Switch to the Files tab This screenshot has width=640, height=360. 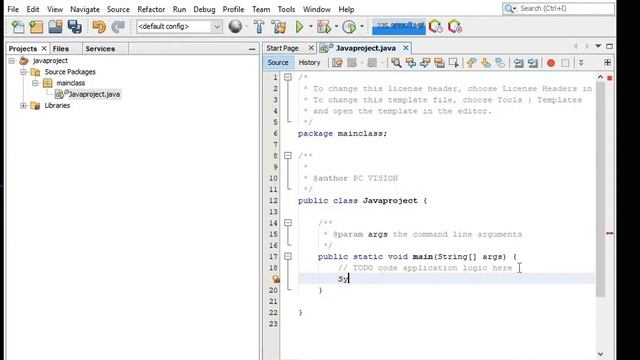click(x=61, y=49)
